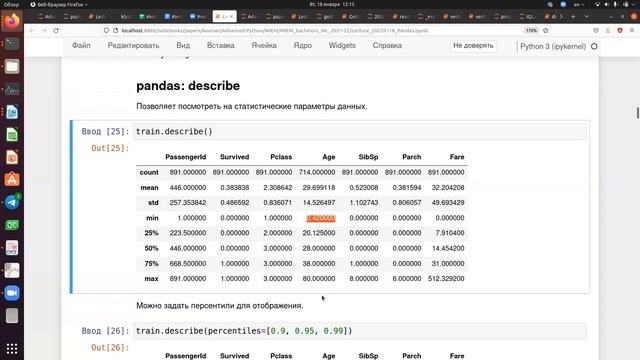Viewport: 640px width, 360px height.
Task: Show all applications grid
Action: click(12, 348)
